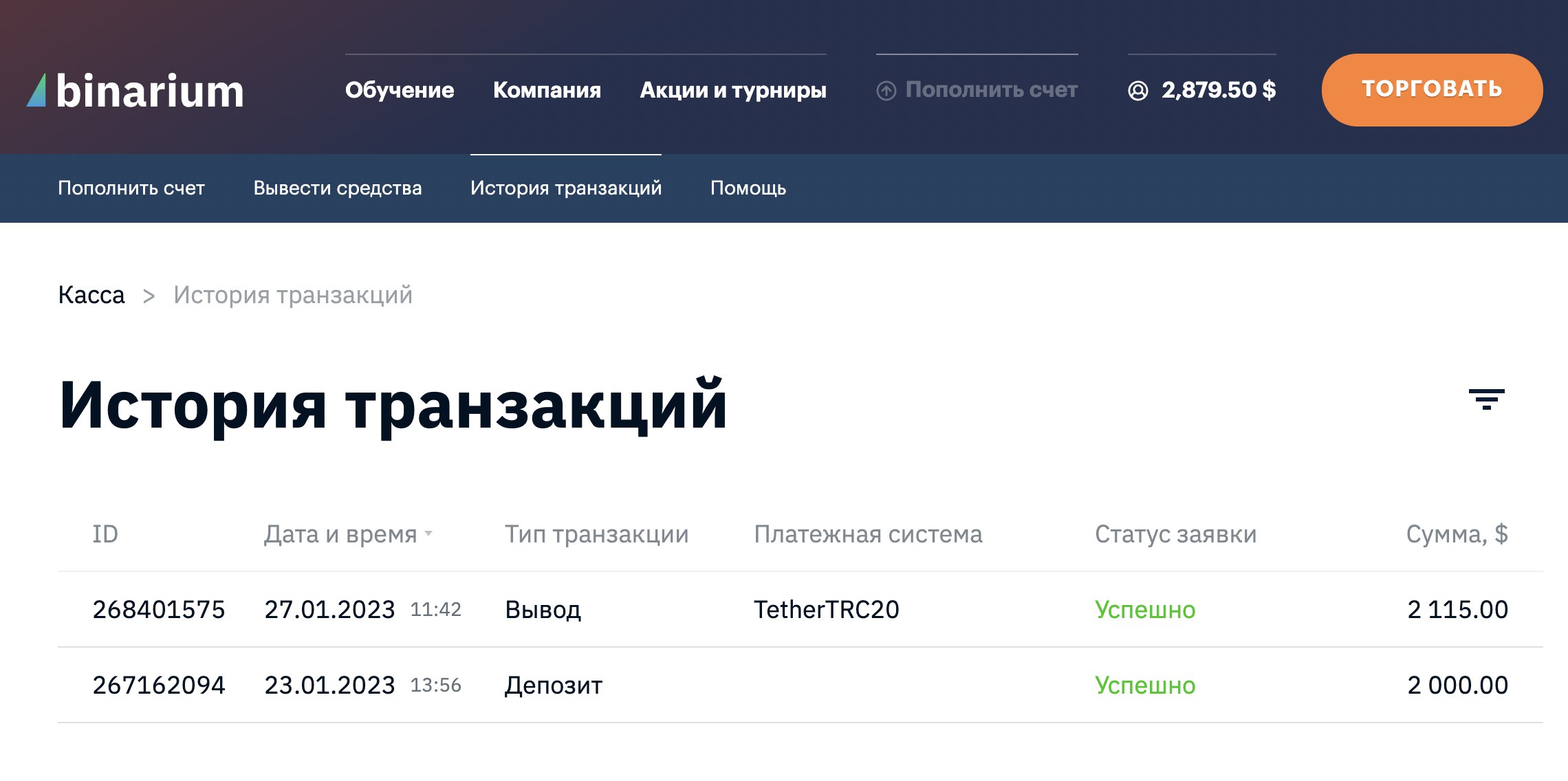Click time 13:56
Image resolution: width=1568 pixels, height=781 pixels.
pyautogui.click(x=435, y=685)
